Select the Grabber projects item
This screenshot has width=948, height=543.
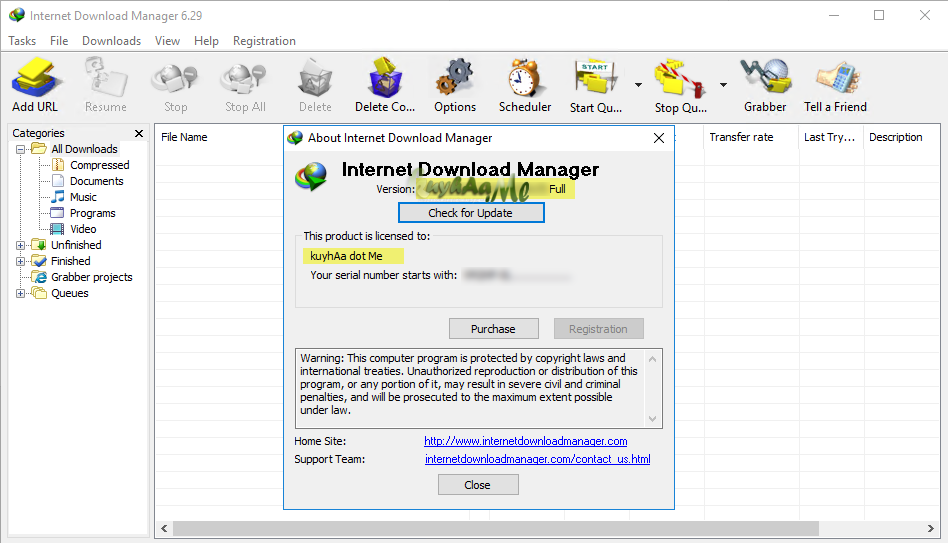(x=91, y=277)
